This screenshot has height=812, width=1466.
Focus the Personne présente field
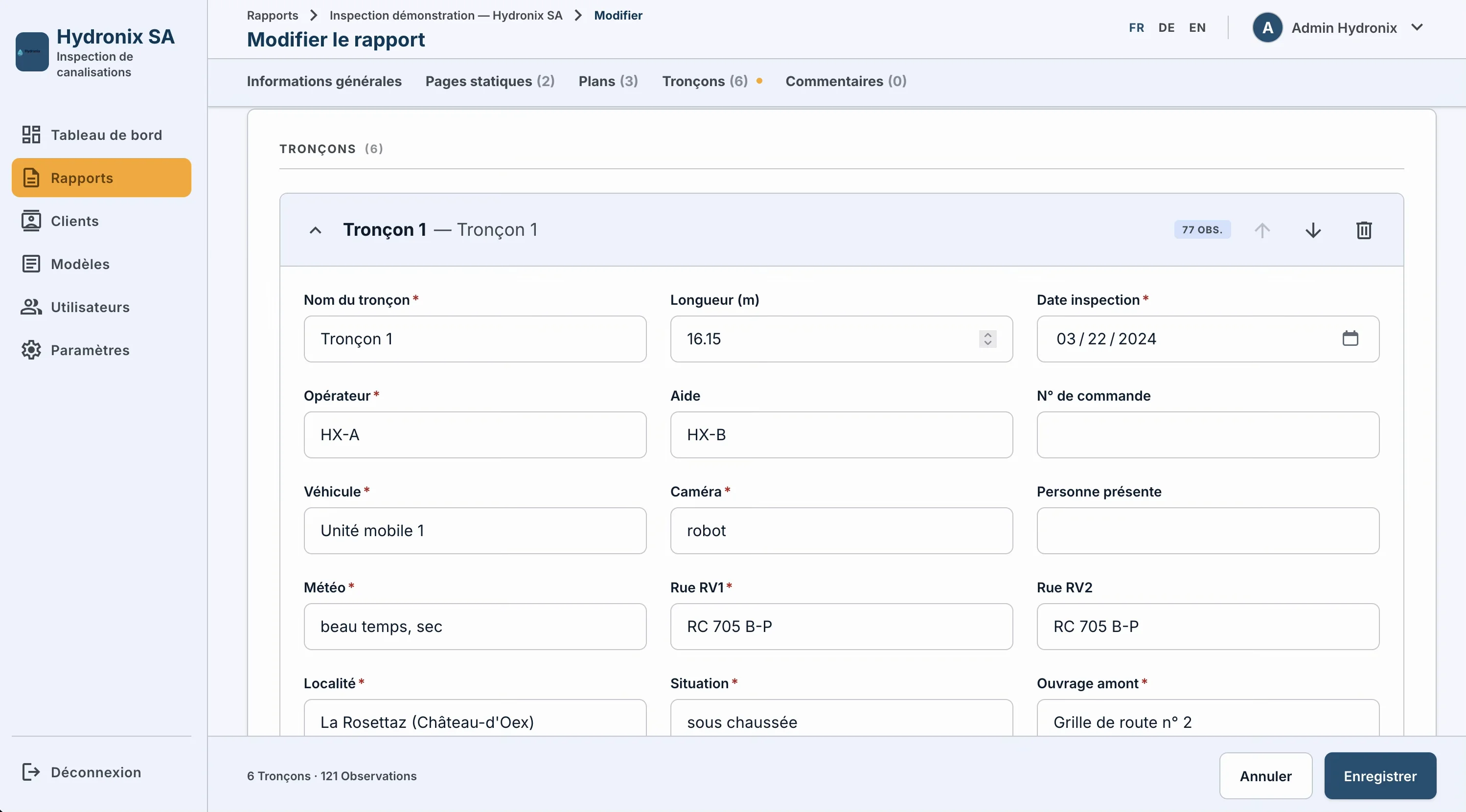click(x=1208, y=530)
